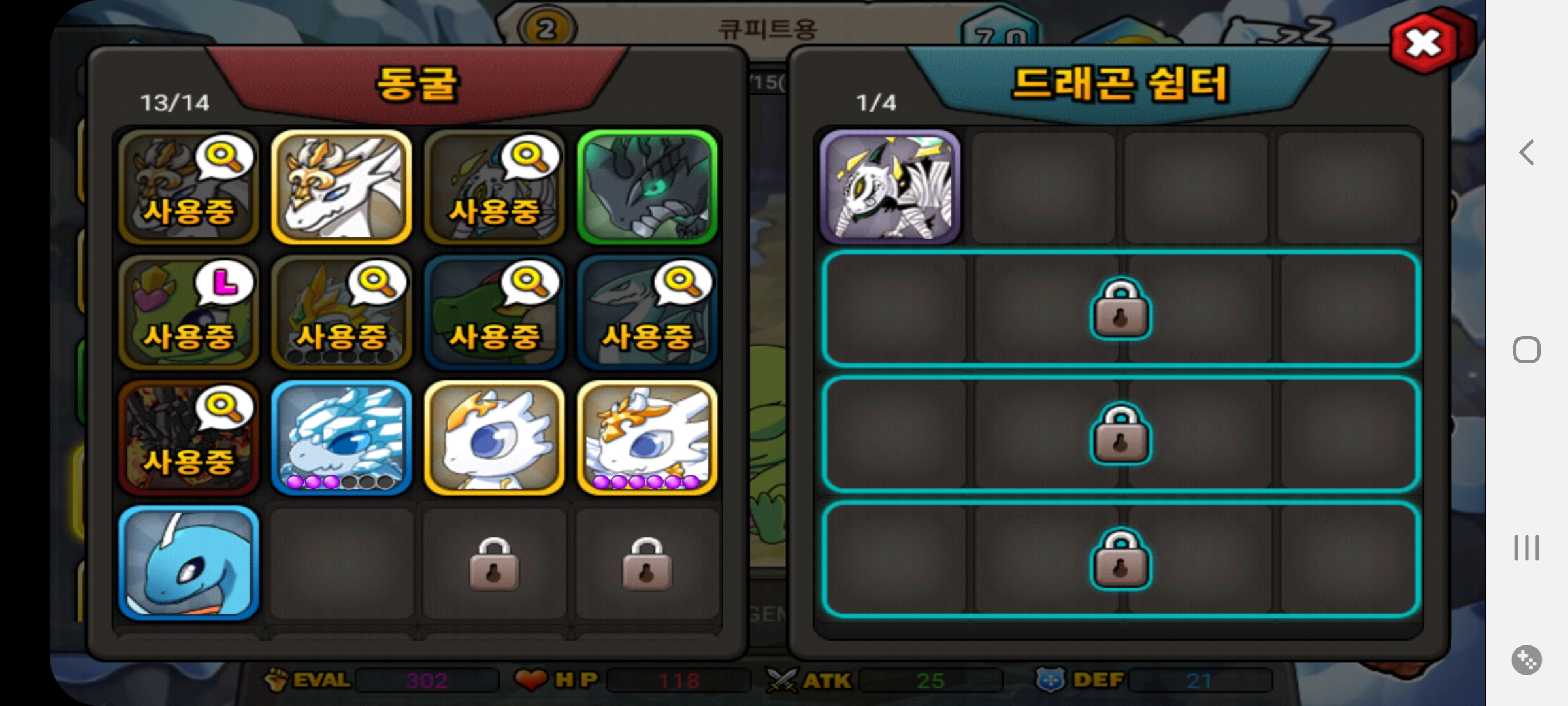Choose the blue sea serpent dragon
This screenshot has height=706, width=1568.
click(x=189, y=563)
